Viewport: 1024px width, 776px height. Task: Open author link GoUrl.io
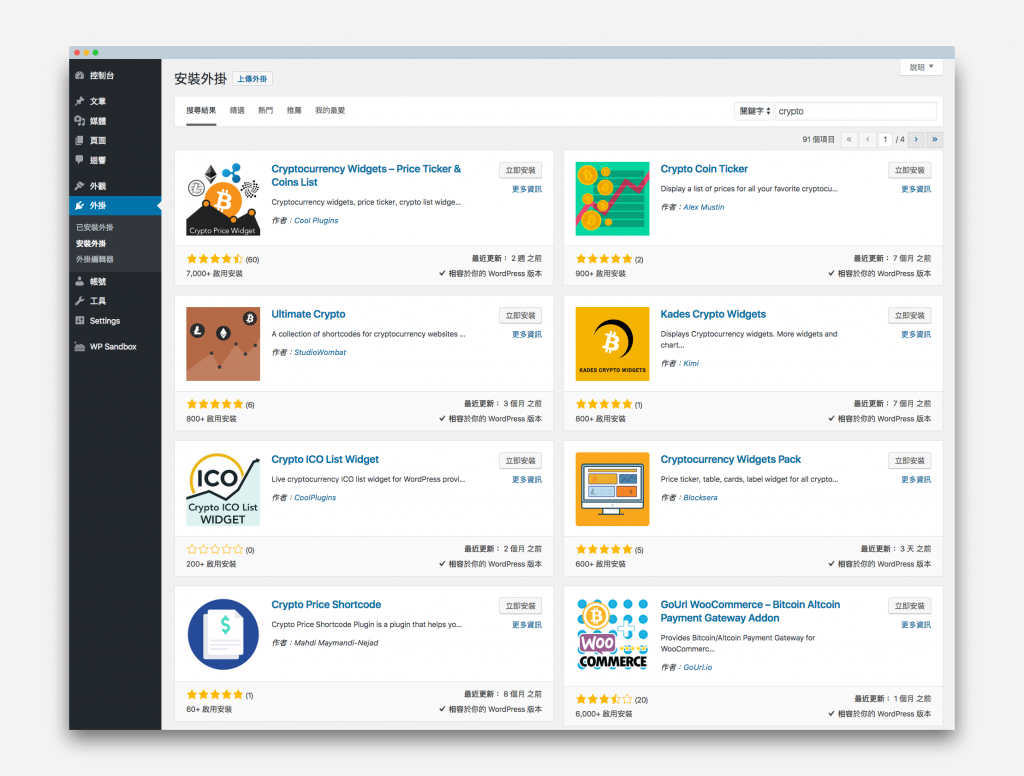697,667
